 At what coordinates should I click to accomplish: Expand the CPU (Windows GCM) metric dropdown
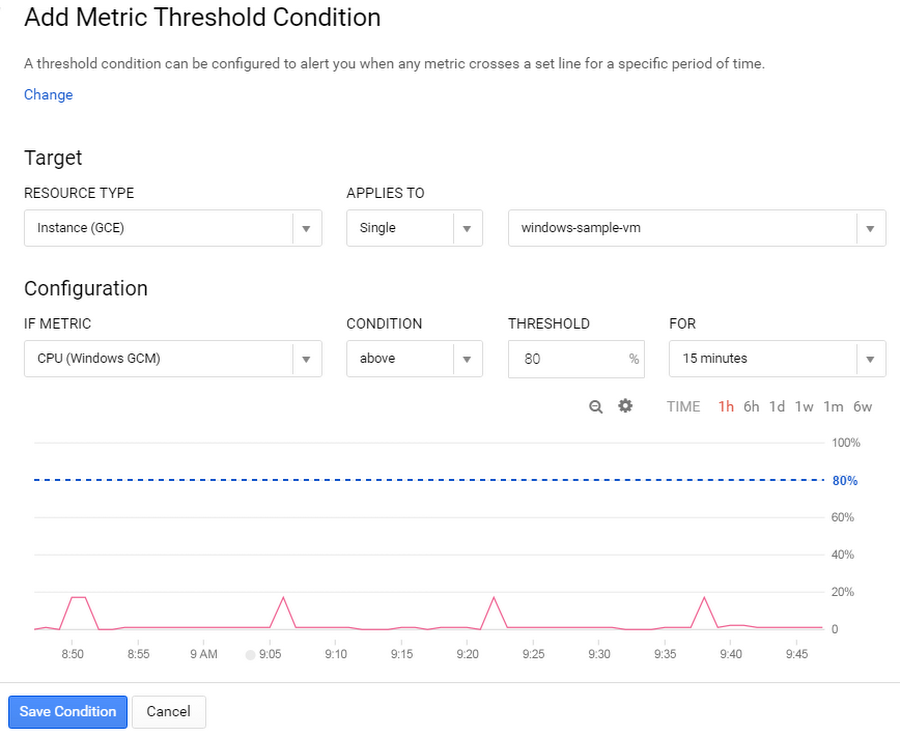(x=173, y=359)
